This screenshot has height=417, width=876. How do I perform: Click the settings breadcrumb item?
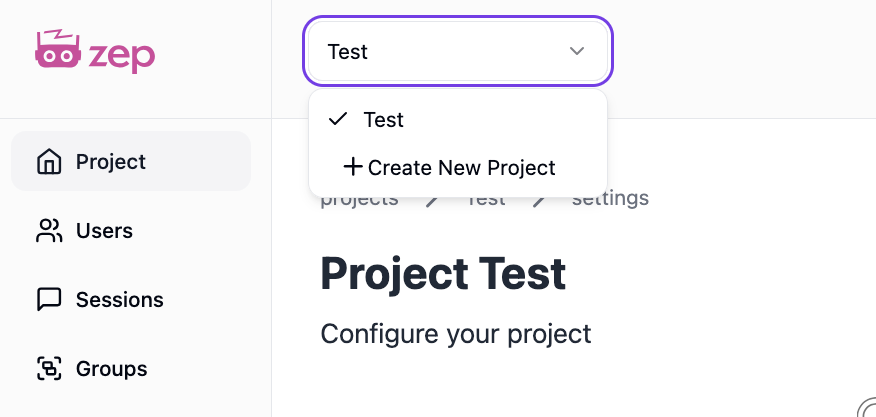click(610, 199)
